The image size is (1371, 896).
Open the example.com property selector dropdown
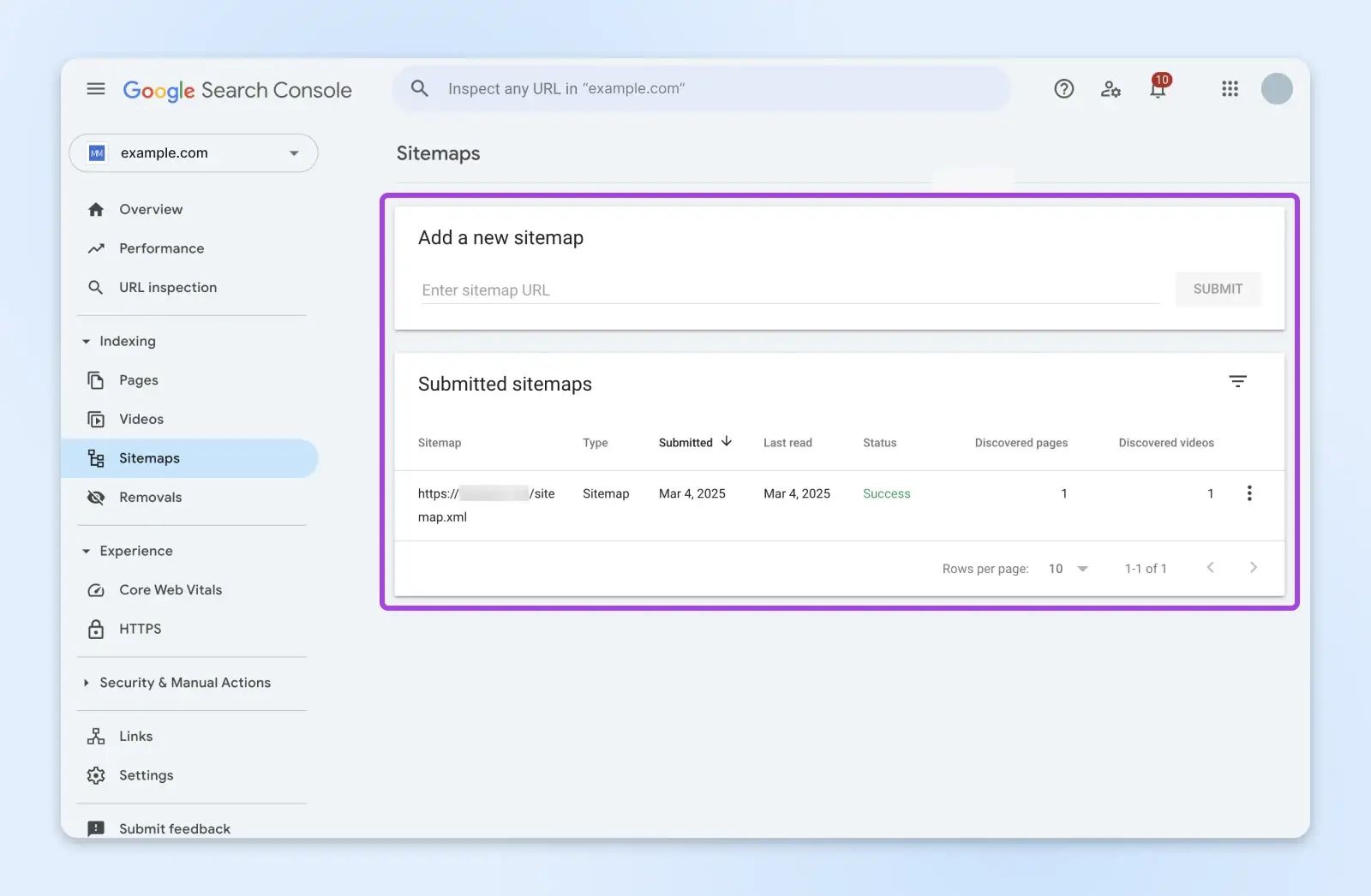tap(194, 153)
